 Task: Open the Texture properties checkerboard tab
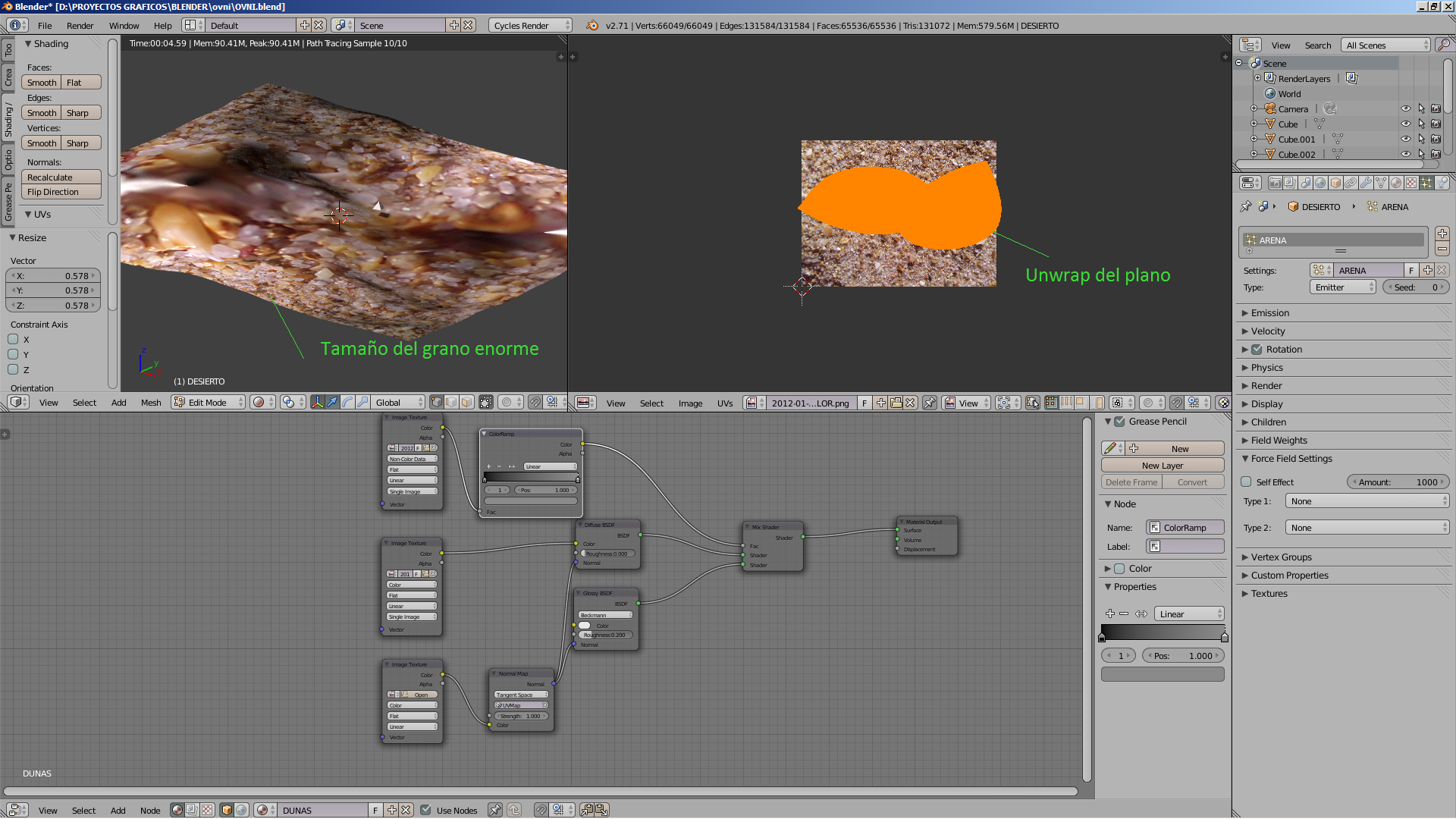pyautogui.click(x=1411, y=183)
